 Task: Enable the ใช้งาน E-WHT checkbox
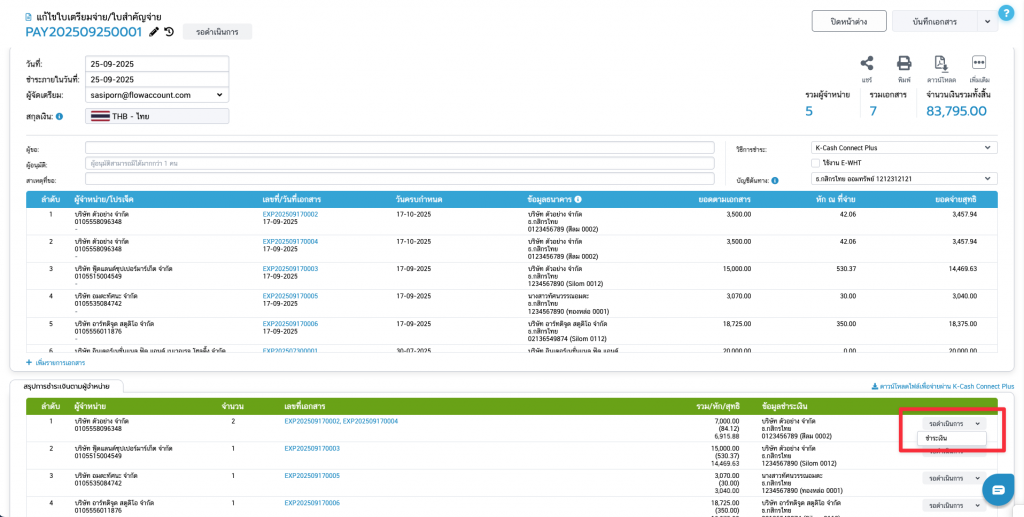coord(815,163)
